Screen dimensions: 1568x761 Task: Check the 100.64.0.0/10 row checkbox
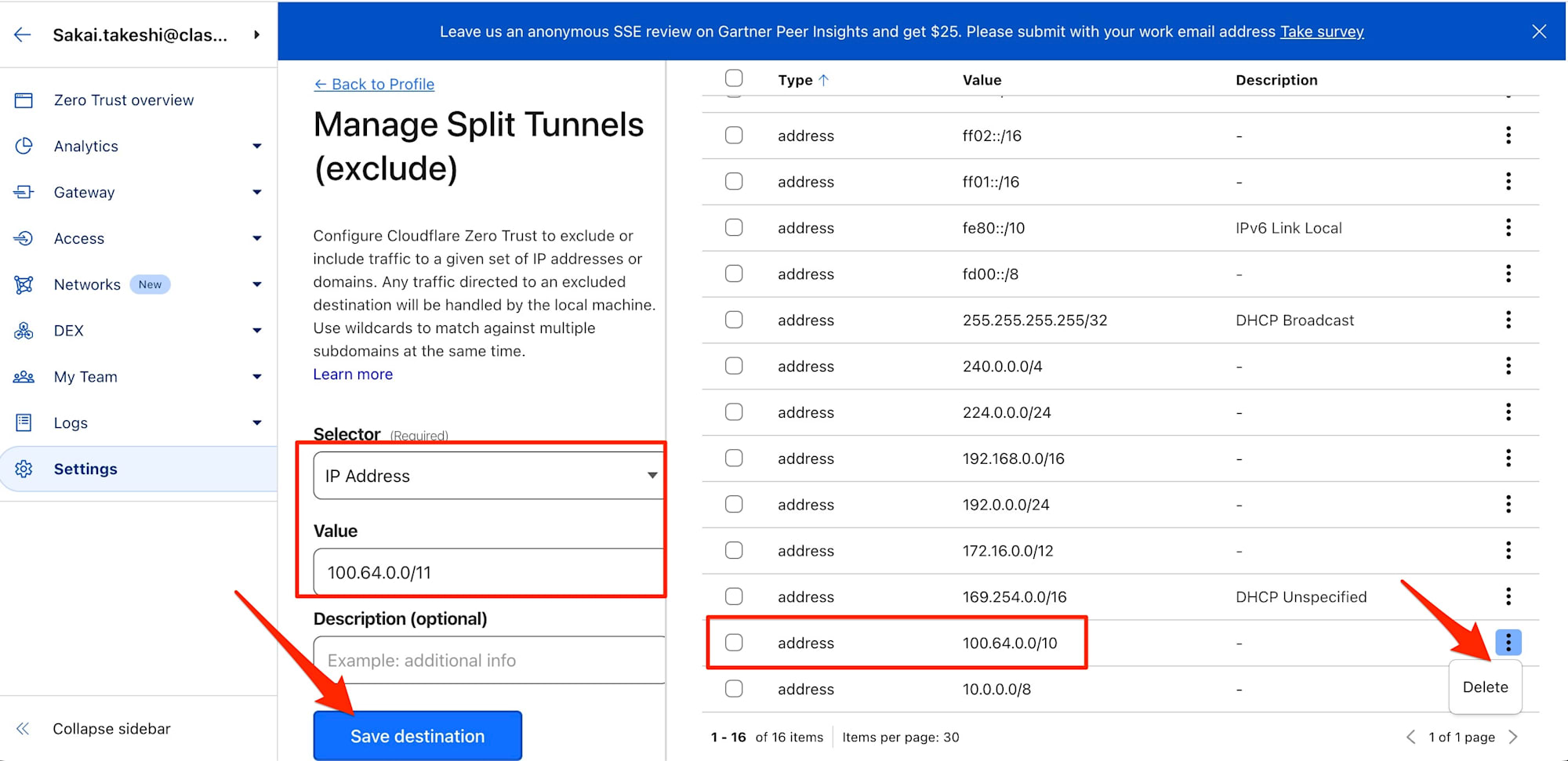[x=734, y=643]
